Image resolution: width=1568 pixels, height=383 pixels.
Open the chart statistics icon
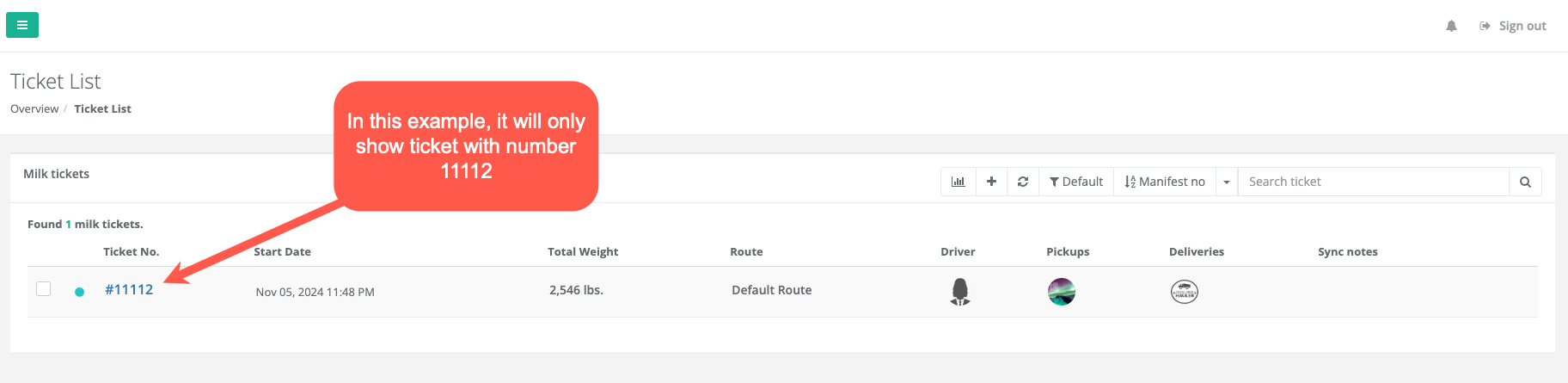click(959, 182)
